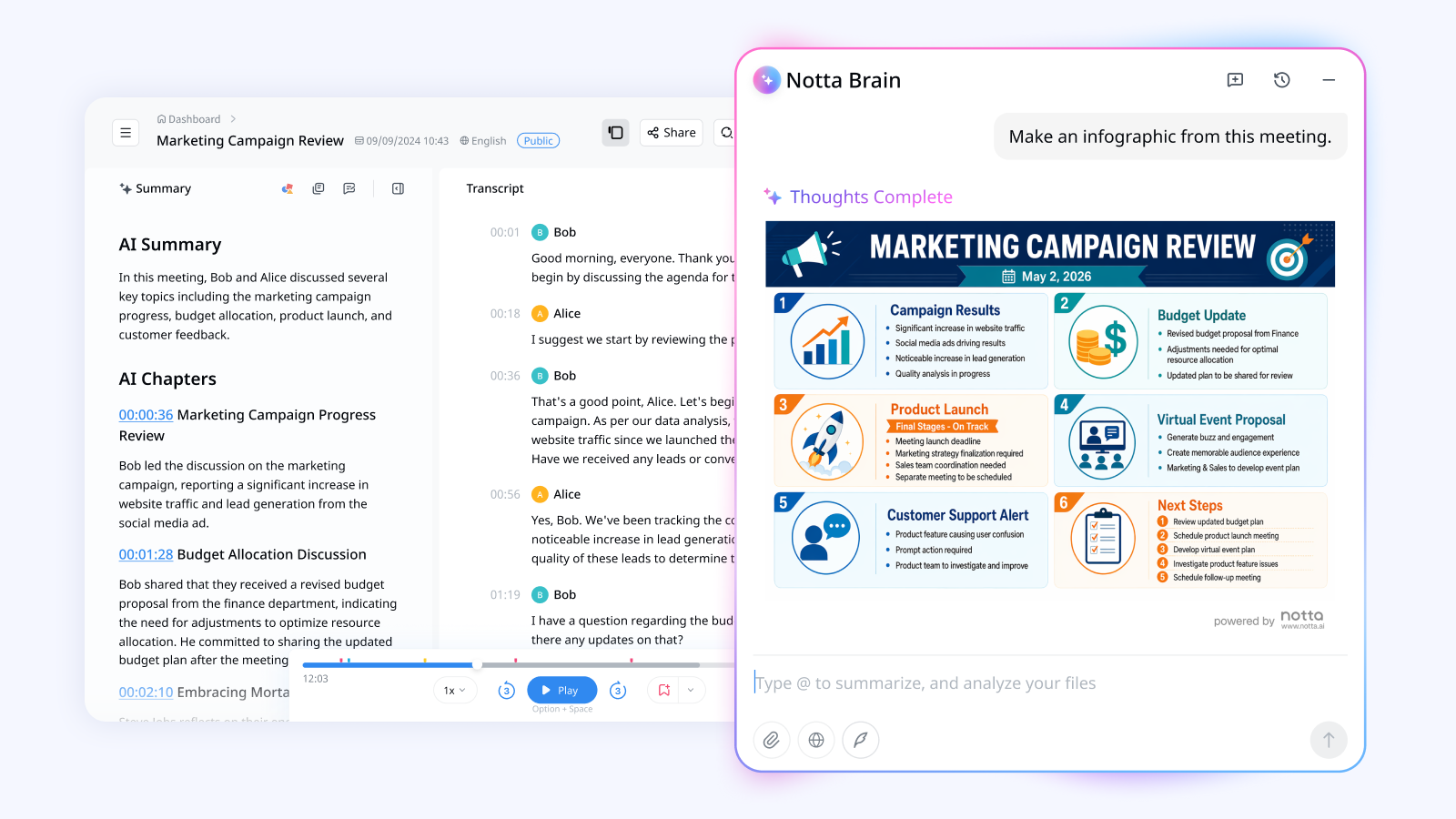Click the Summary sparkle icon
This screenshot has height=819, width=1456.
[x=126, y=188]
